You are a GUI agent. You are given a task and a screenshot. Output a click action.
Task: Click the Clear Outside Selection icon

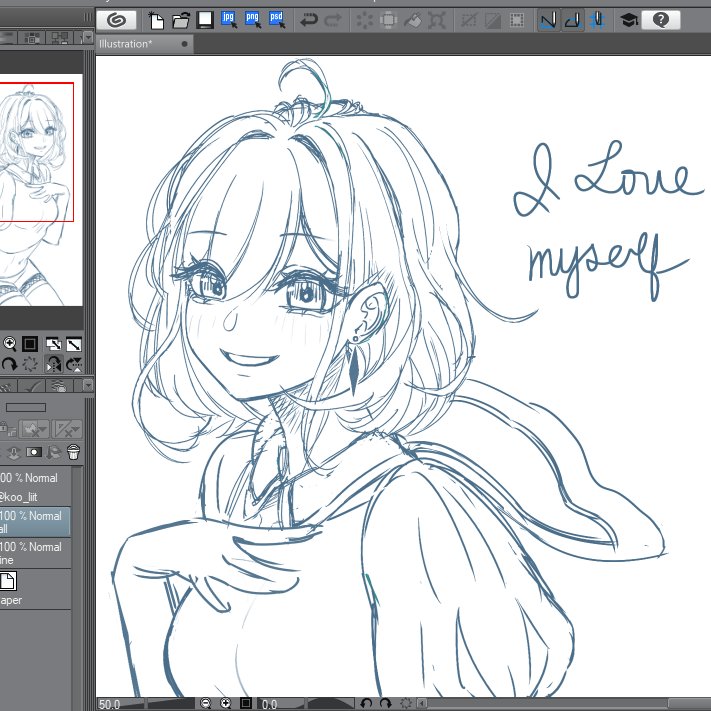click(389, 20)
